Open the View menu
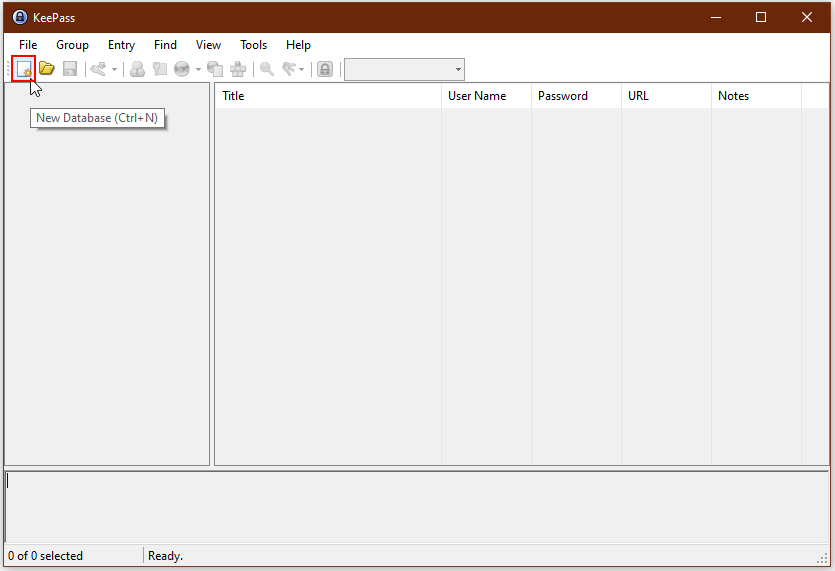835x571 pixels. pyautogui.click(x=208, y=45)
